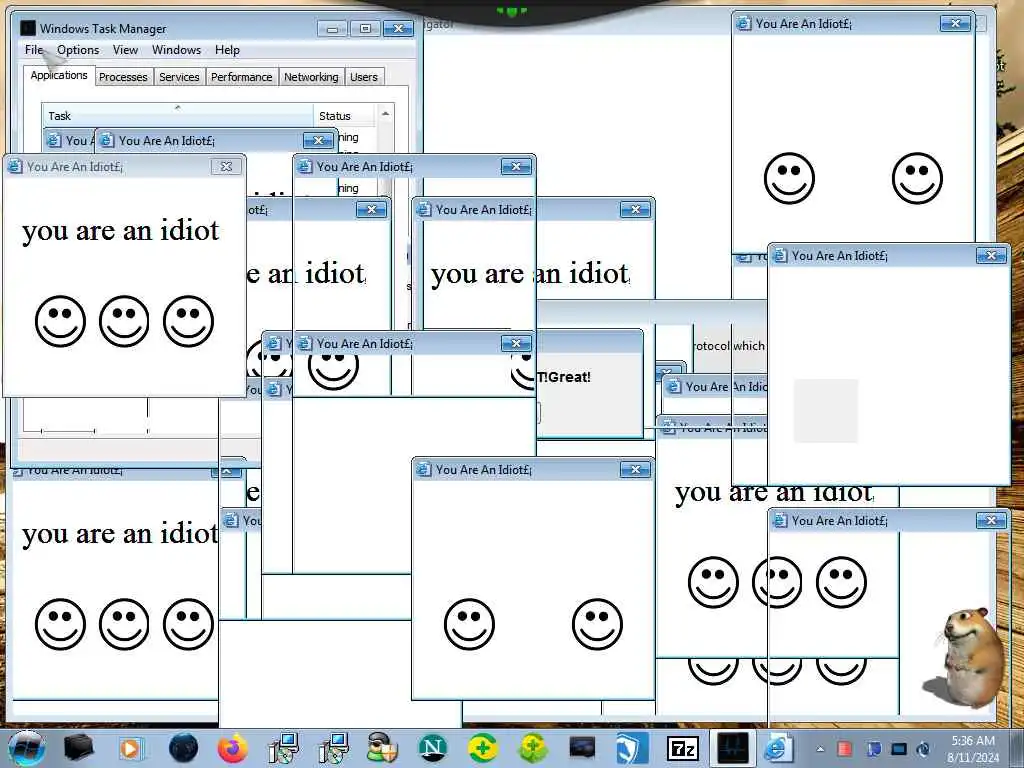This screenshot has width=1024, height=768.
Task: Open the Windows Start orb
Action: coord(26,748)
